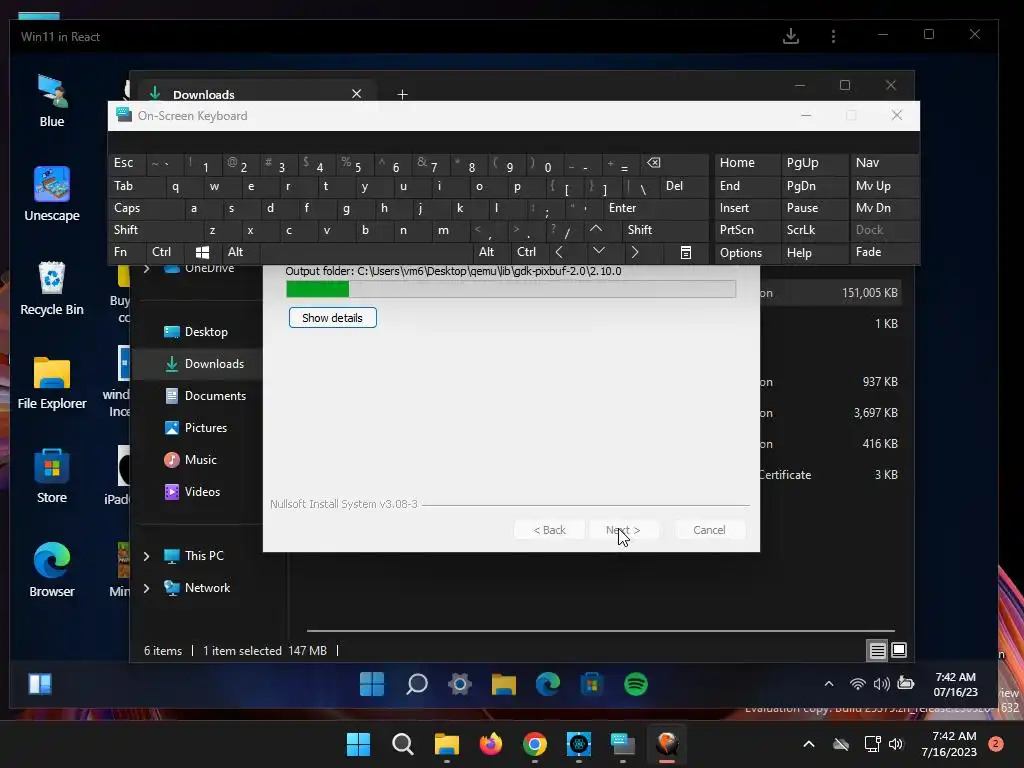Open Firefox on host taskbar

[490, 744]
